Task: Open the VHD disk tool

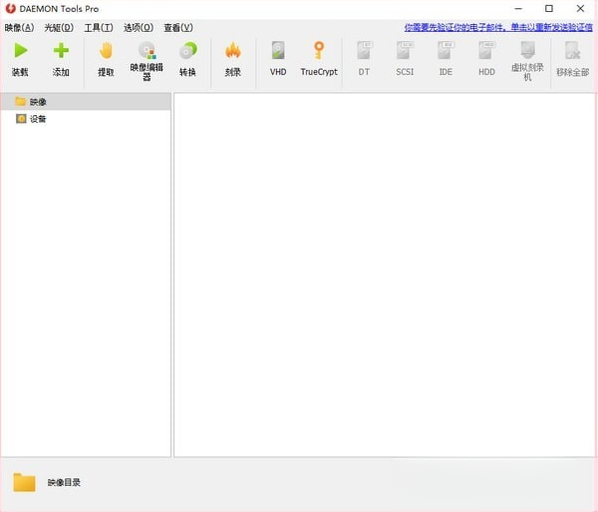Action: pyautogui.click(x=278, y=50)
